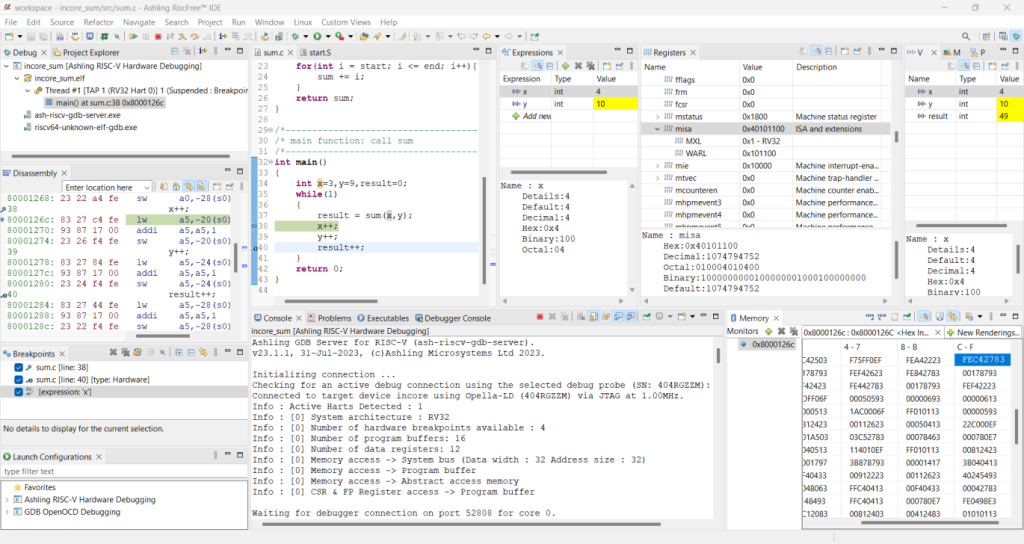Click the Resume debug button in toolbar
The height and width of the screenshot is (544, 1024).
133,37
